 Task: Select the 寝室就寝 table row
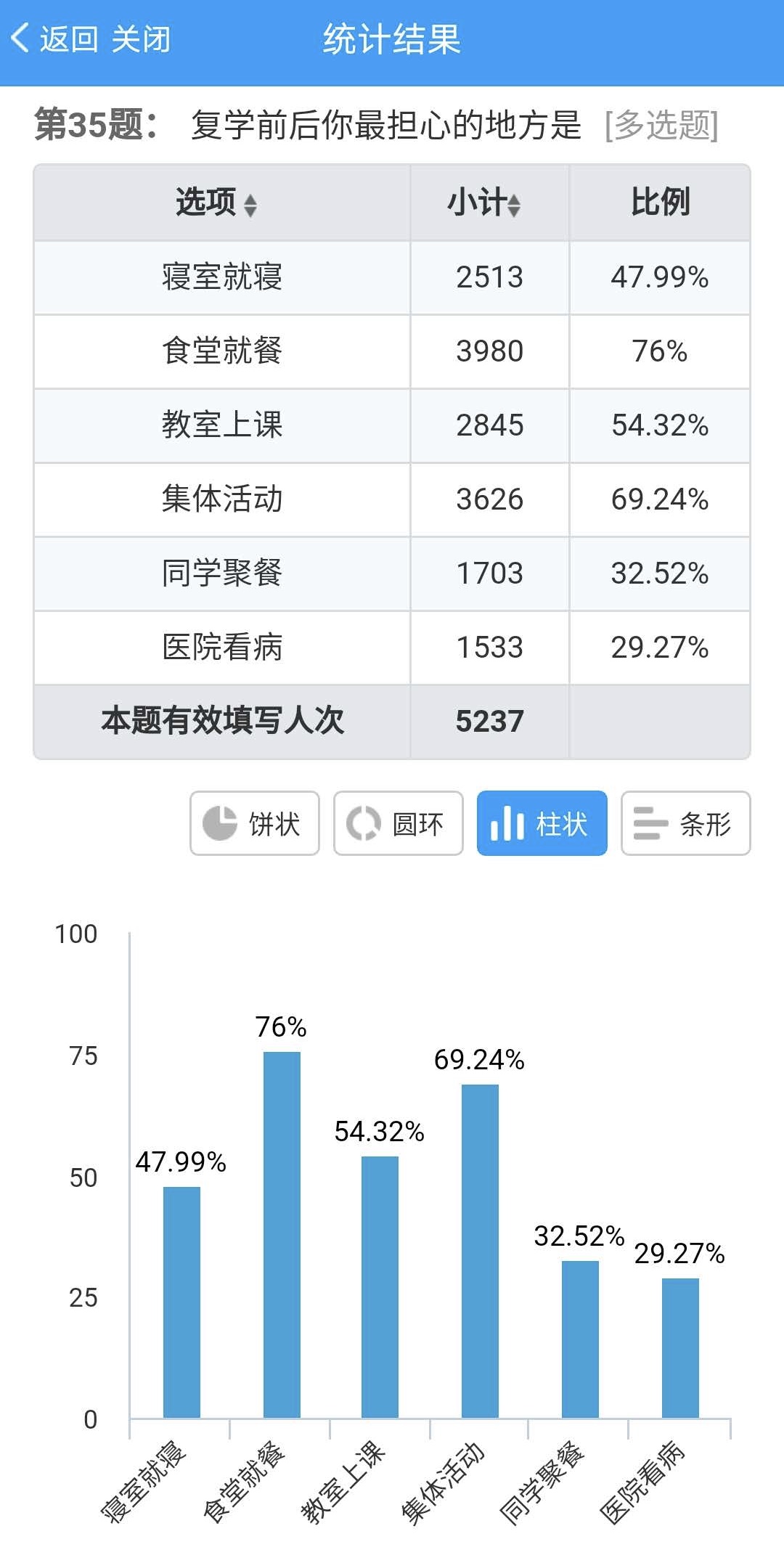222,277
